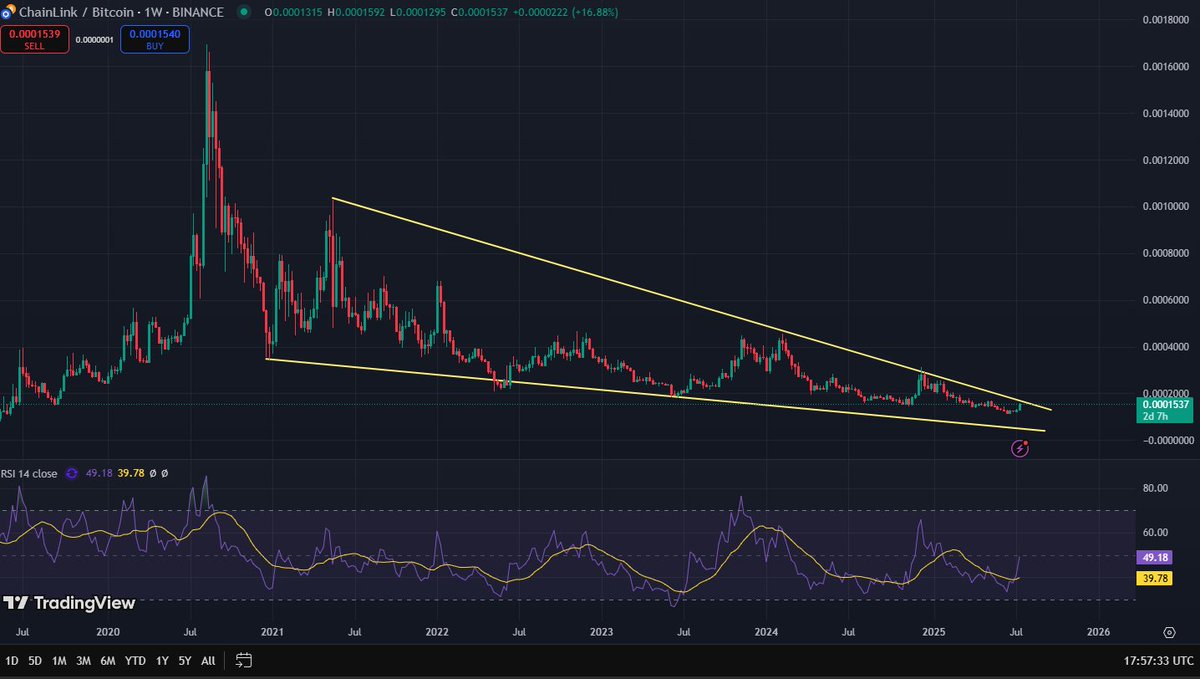The width and height of the screenshot is (1200, 679).
Task: Open chart settings gear icon
Action: [1169, 632]
